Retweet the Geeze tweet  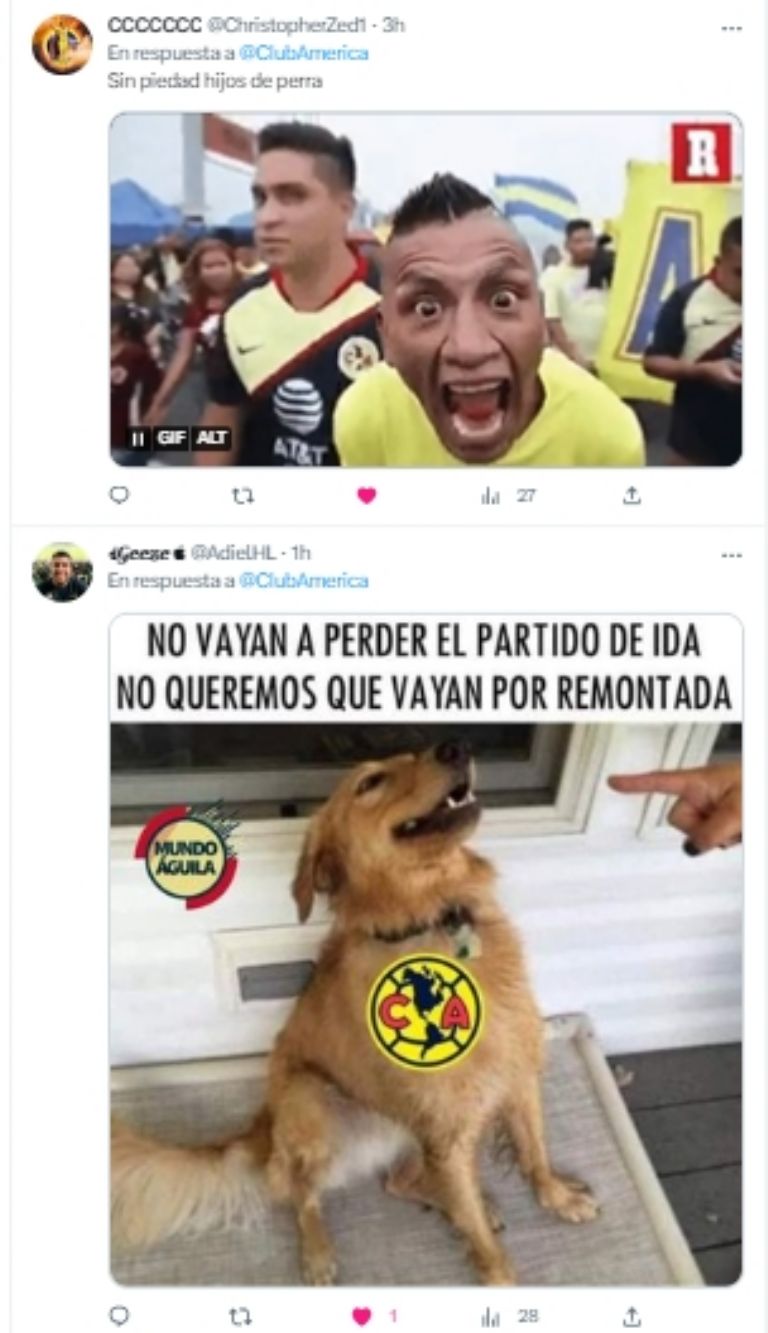242,1316
